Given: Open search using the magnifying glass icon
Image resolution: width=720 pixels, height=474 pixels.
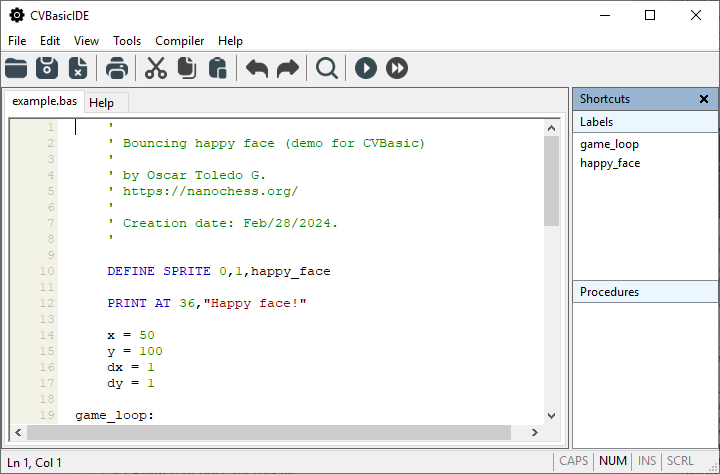Looking at the screenshot, I should (x=327, y=68).
